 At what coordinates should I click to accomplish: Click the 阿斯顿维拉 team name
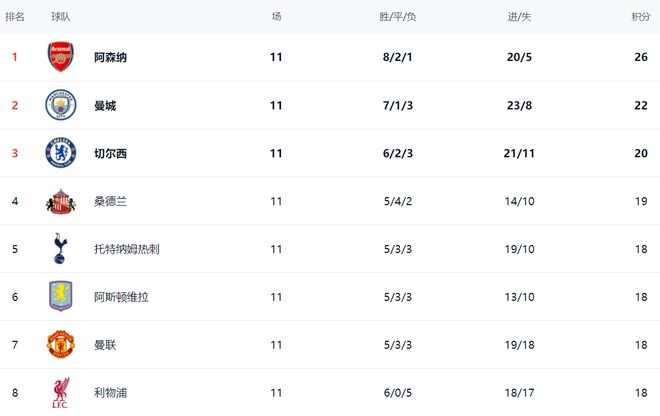[121, 297]
